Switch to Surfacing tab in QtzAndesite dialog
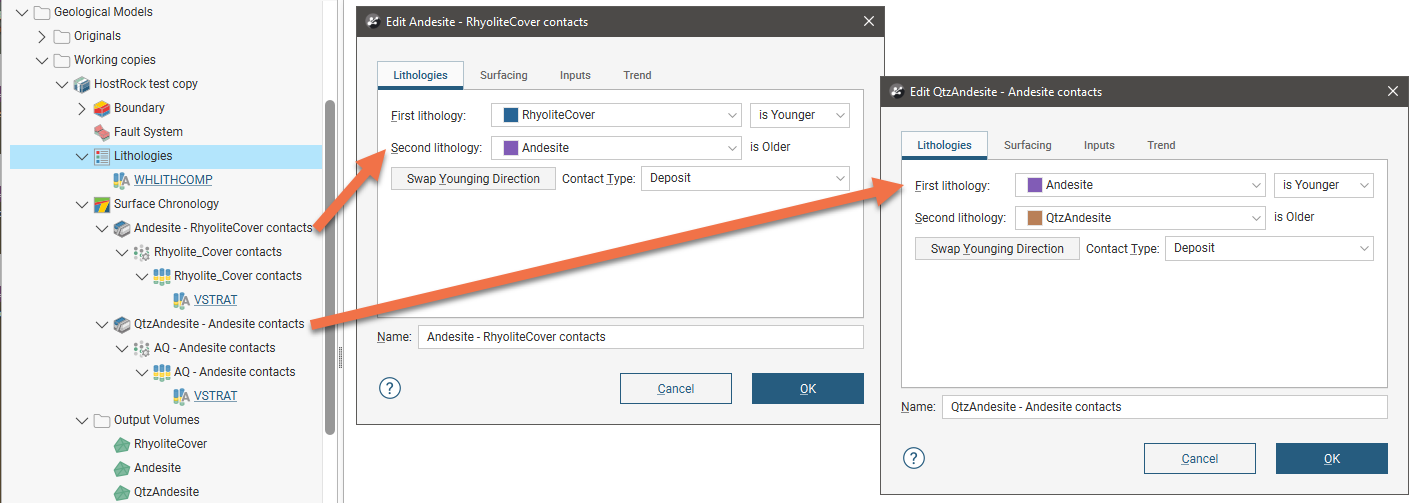Image resolution: width=1416 pixels, height=503 pixels. tap(1027, 145)
